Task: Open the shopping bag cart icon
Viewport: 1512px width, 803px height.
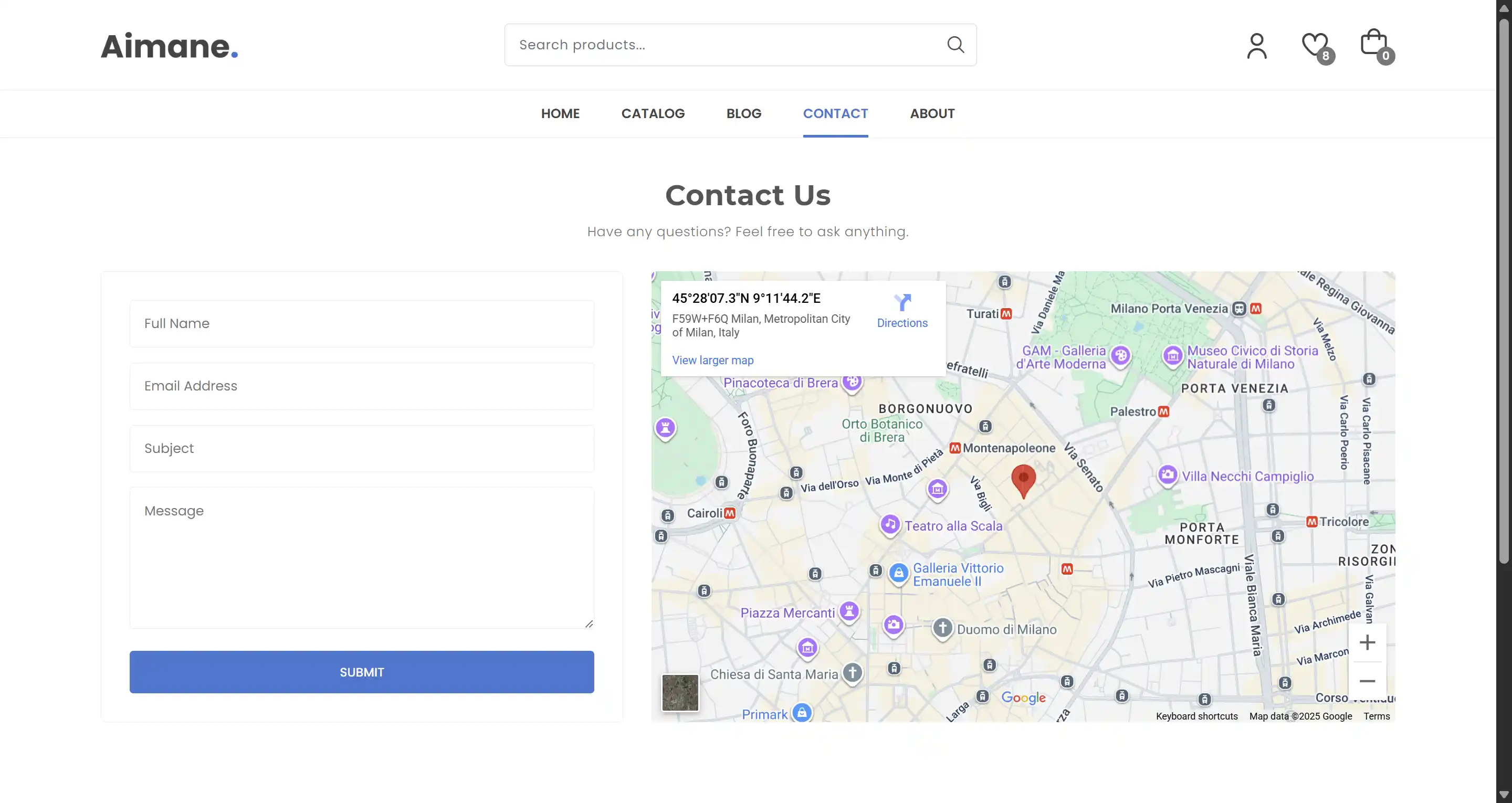Action: tap(1374, 44)
